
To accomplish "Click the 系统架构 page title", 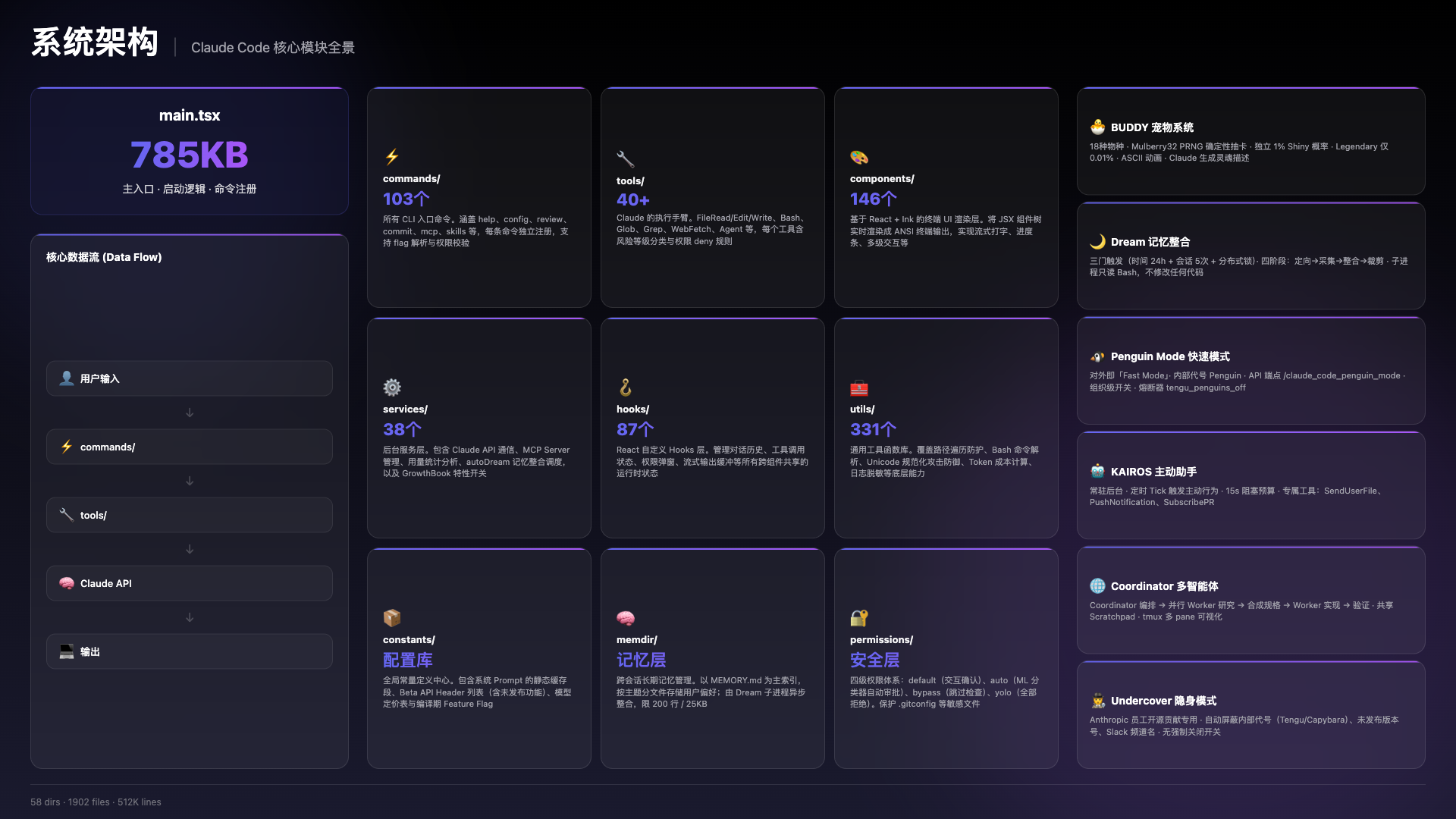I will pos(95,42).
